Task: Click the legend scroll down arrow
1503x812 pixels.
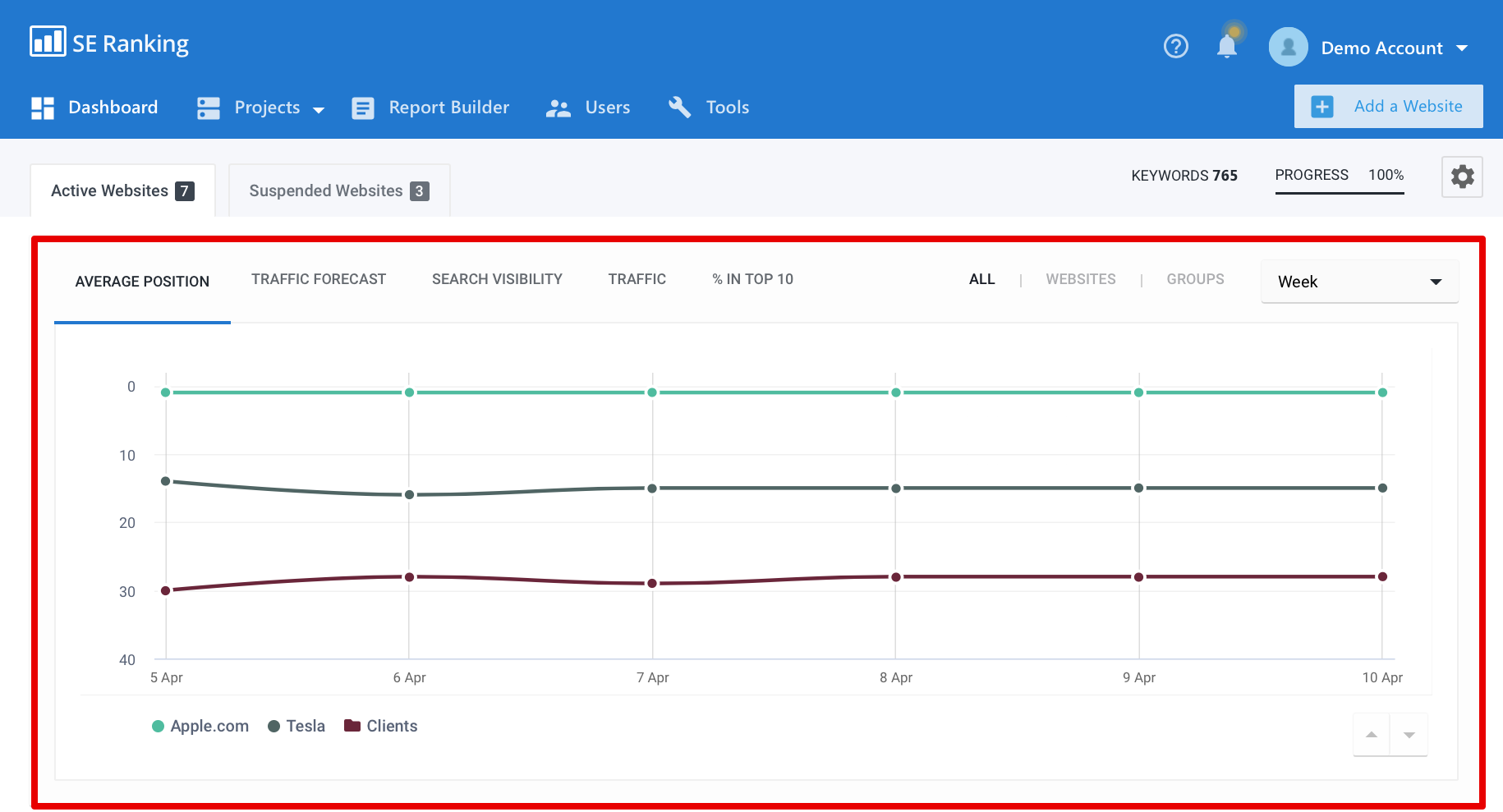Action: coord(1409,735)
